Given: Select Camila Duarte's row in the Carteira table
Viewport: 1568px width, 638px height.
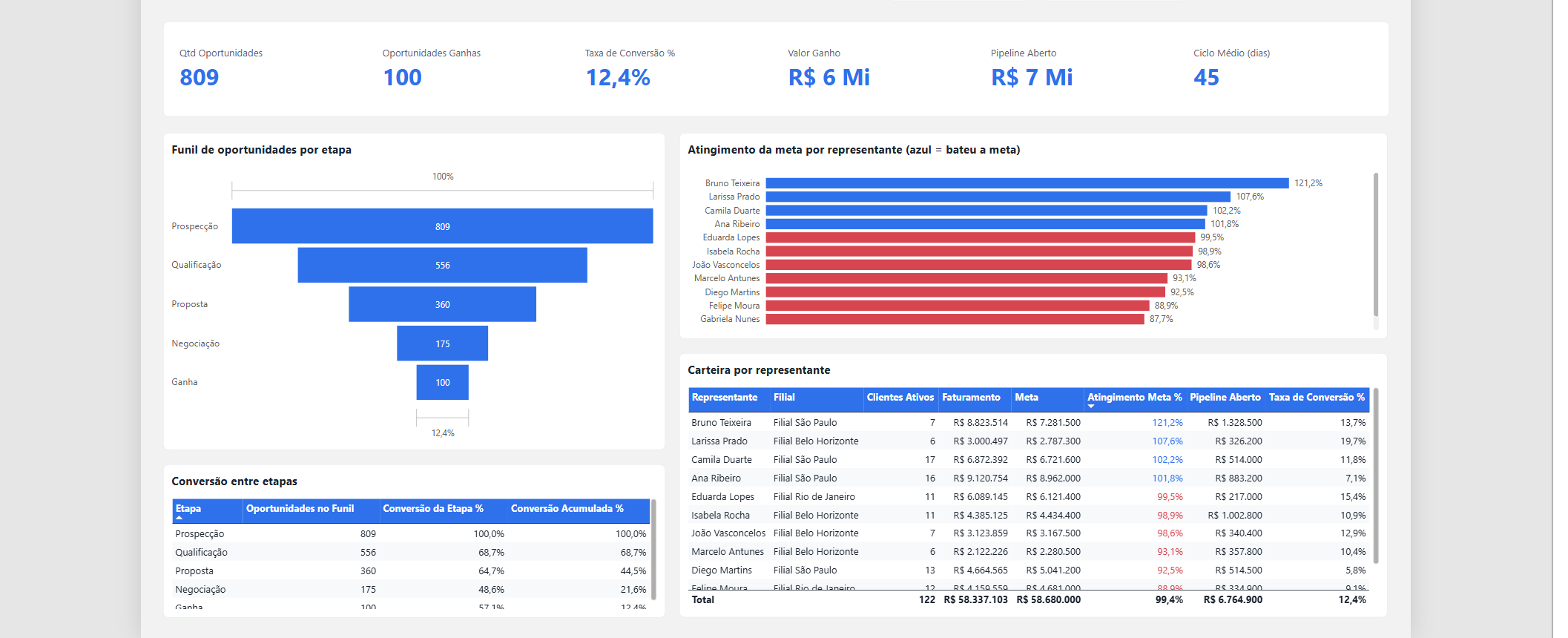Looking at the screenshot, I should click(x=1029, y=460).
